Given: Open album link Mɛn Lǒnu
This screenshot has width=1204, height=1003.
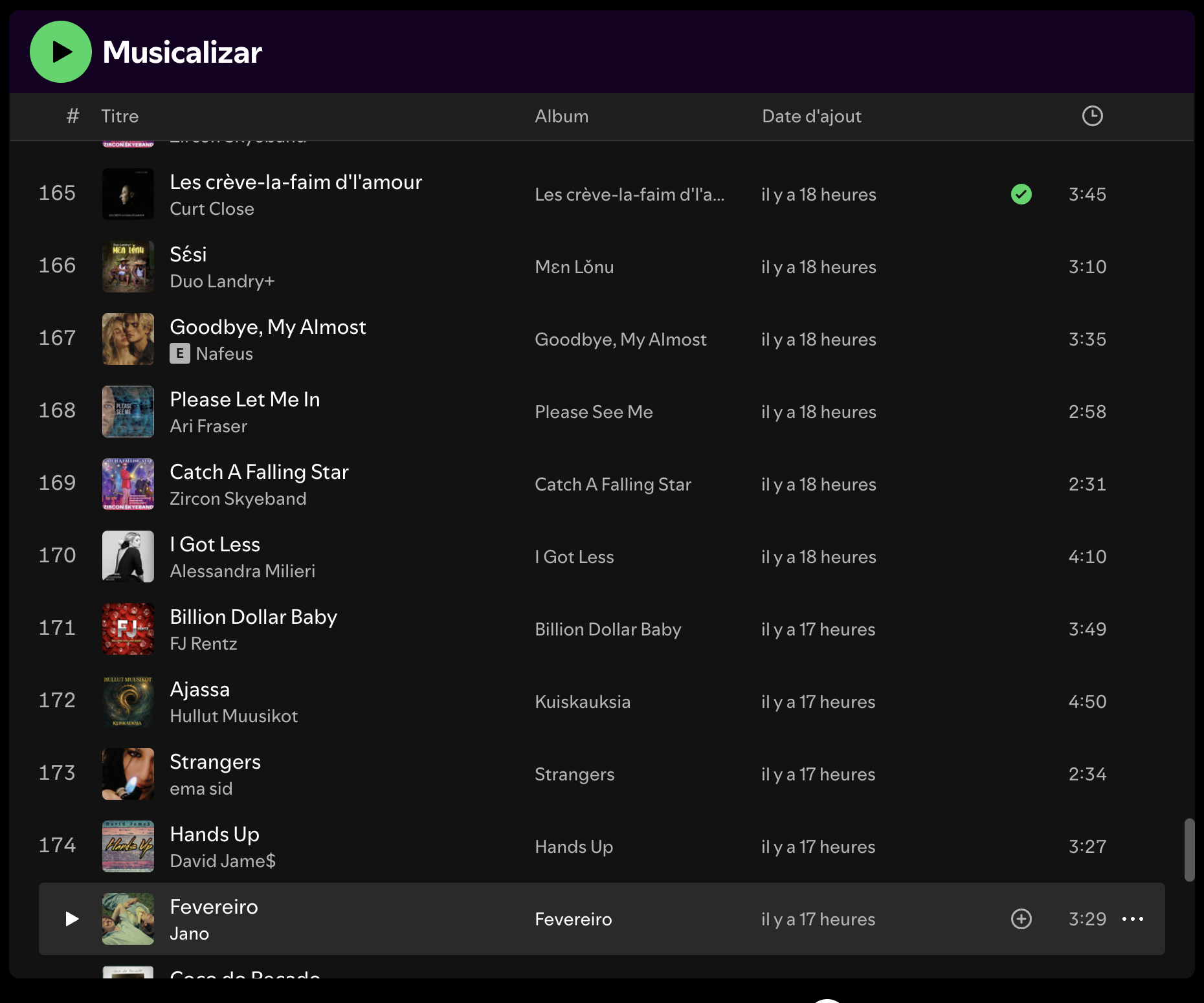Looking at the screenshot, I should click(574, 267).
